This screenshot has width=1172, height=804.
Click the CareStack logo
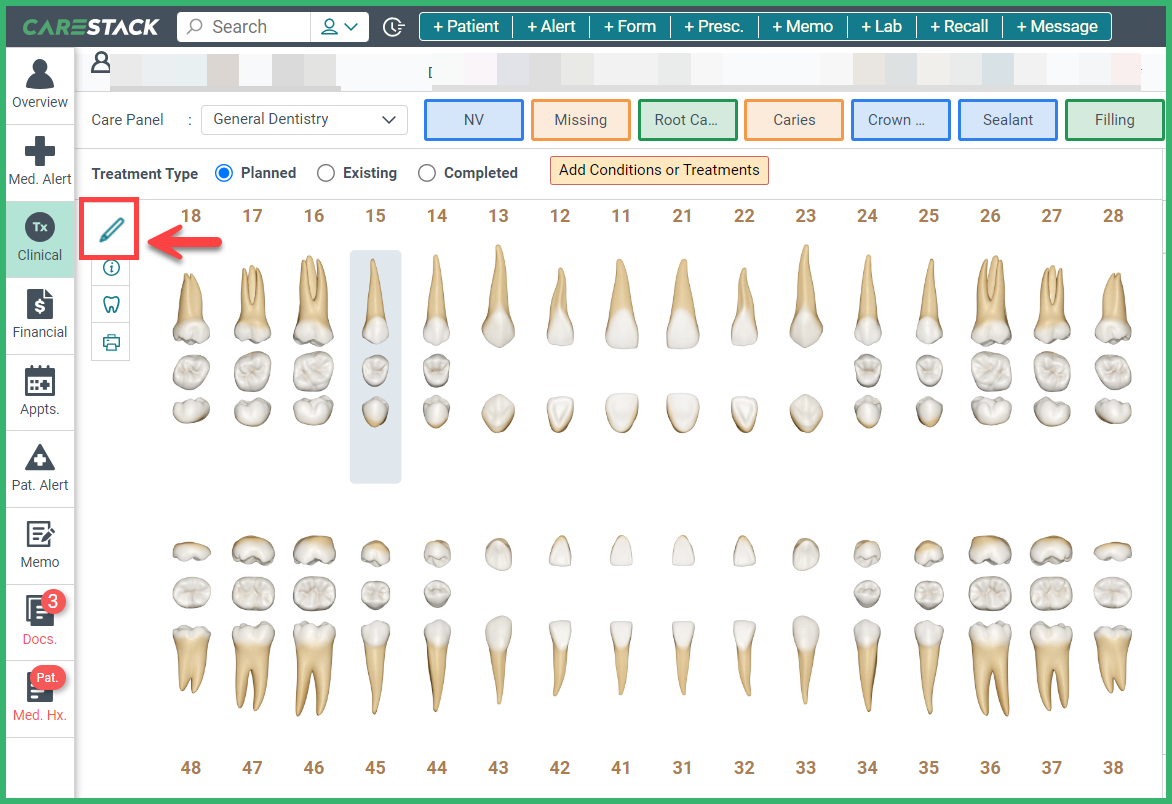(90, 27)
